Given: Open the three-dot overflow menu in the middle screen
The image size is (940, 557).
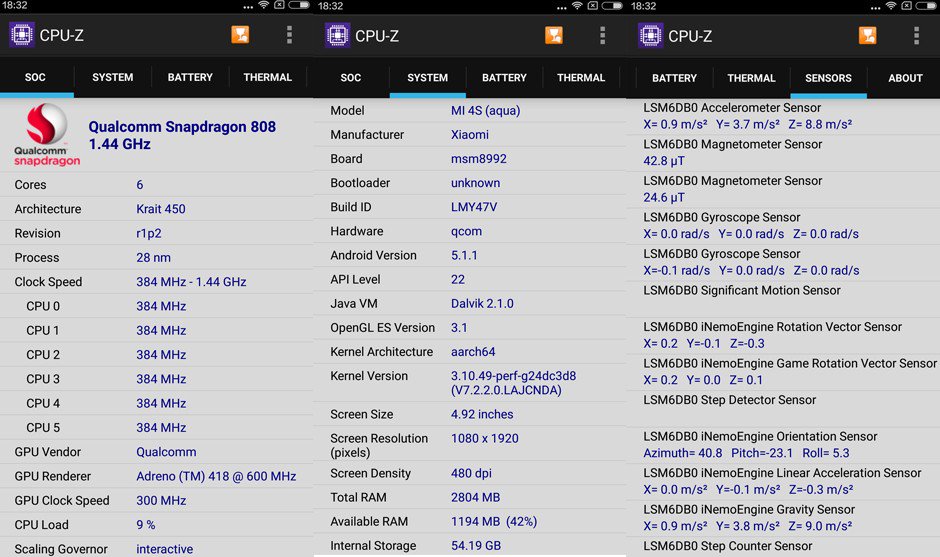Looking at the screenshot, I should click(602, 35).
